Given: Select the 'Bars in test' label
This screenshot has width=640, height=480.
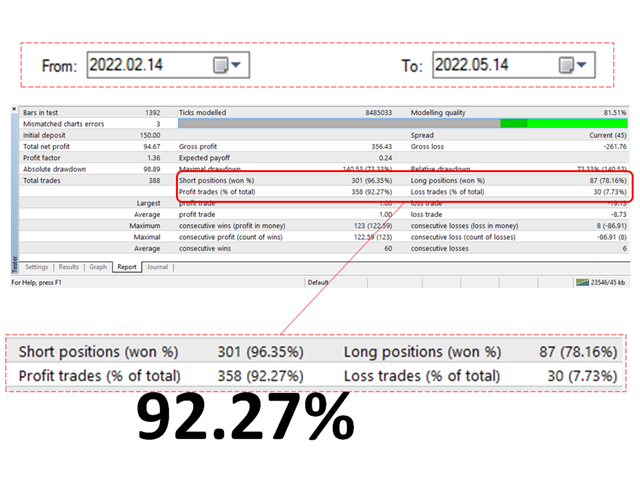Looking at the screenshot, I should (40, 113).
